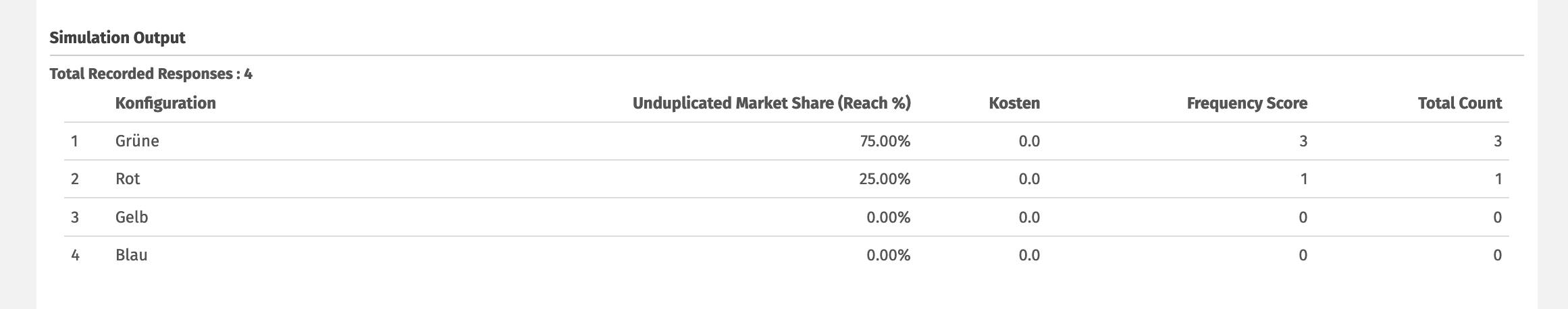Click the Total Recorded Responses text

[x=151, y=74]
